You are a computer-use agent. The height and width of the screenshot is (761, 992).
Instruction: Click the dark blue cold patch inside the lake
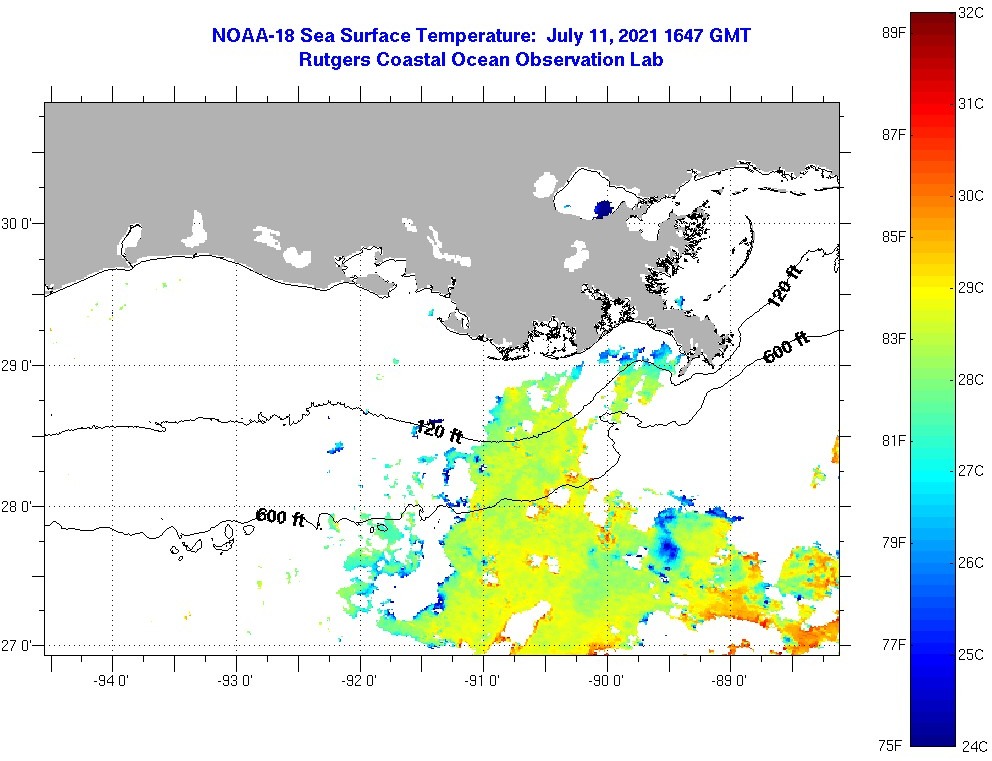(x=604, y=208)
